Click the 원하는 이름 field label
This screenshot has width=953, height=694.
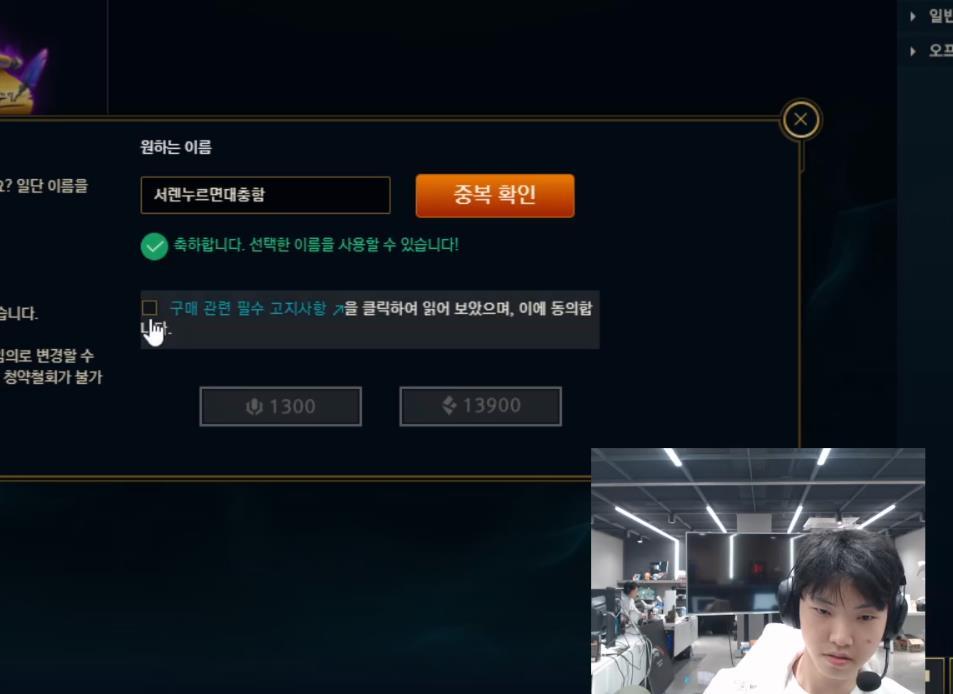176,147
